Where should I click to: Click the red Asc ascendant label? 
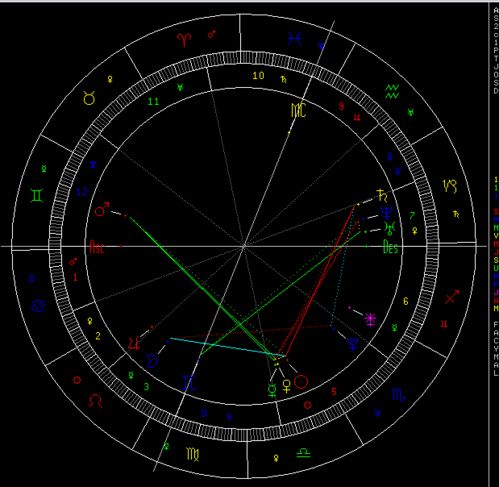pos(97,248)
